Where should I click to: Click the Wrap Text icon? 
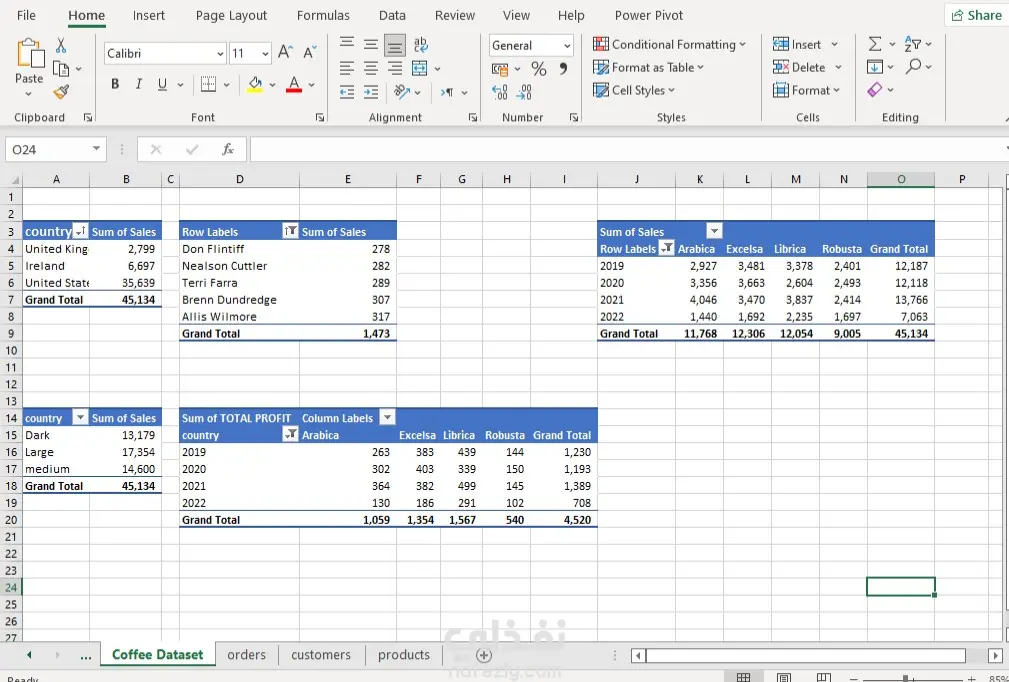tap(420, 44)
